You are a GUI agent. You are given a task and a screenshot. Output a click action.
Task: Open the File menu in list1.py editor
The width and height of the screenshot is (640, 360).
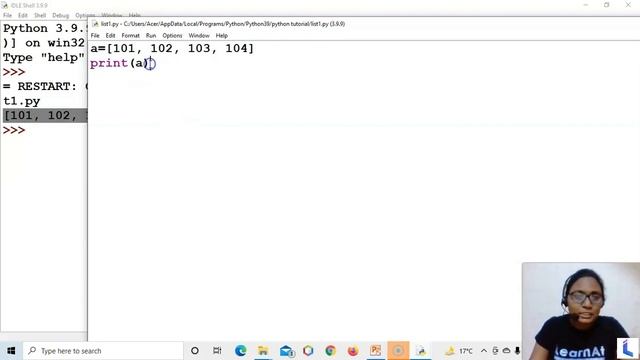pos(95,36)
